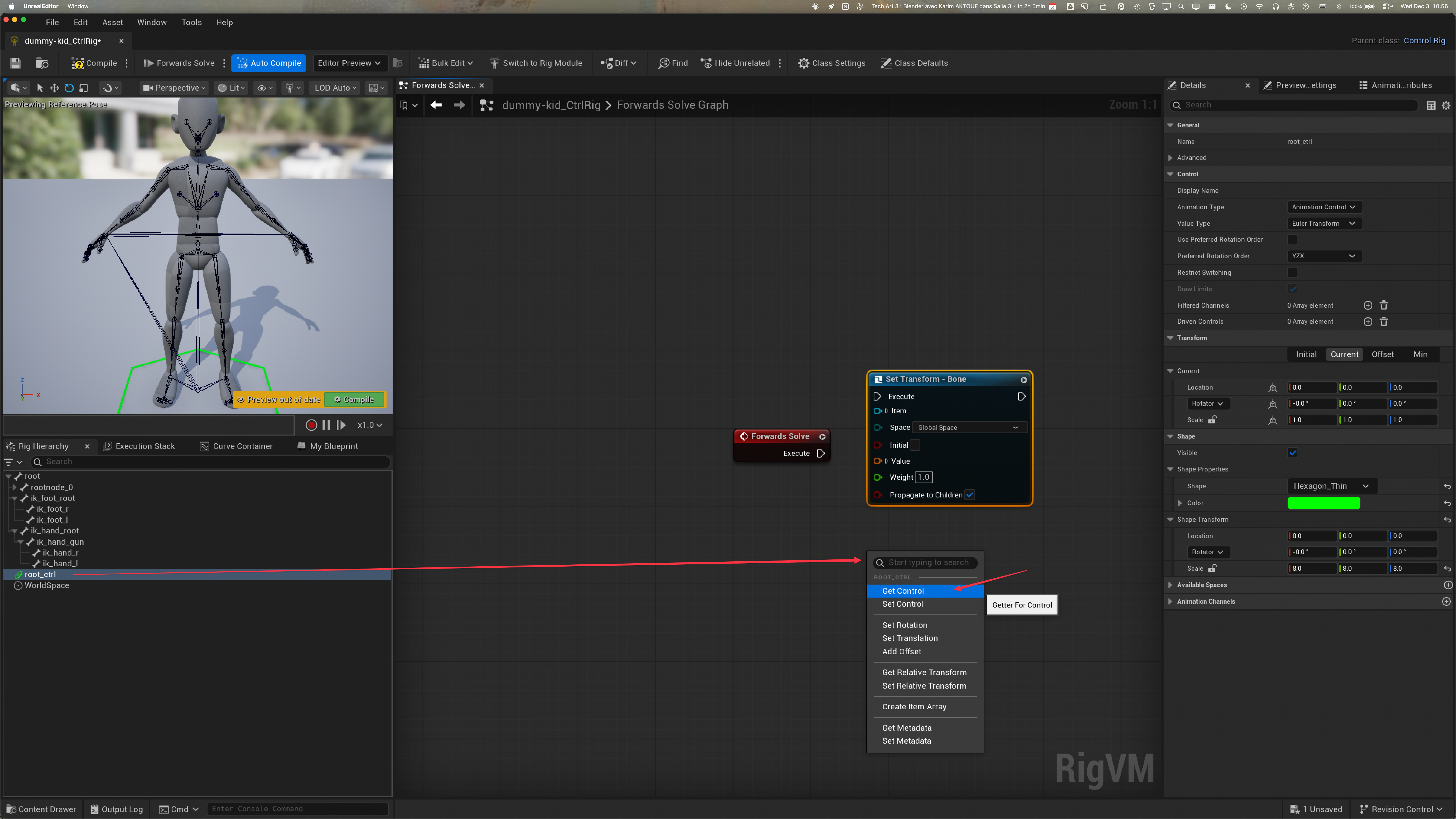Screen dimensions: 1456x819
Task: Open the LOD Auto dropdown
Action: pos(336,88)
